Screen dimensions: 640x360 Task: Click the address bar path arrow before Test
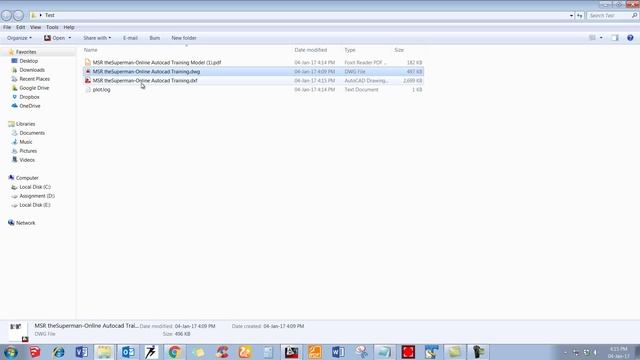40,16
